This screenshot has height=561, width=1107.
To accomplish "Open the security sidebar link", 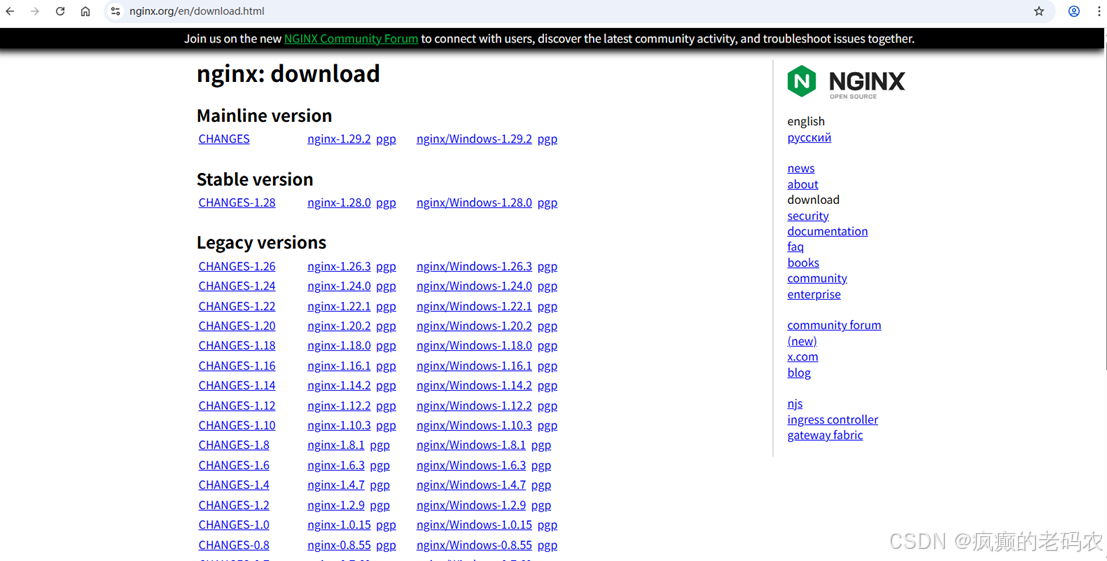I will click(808, 216).
